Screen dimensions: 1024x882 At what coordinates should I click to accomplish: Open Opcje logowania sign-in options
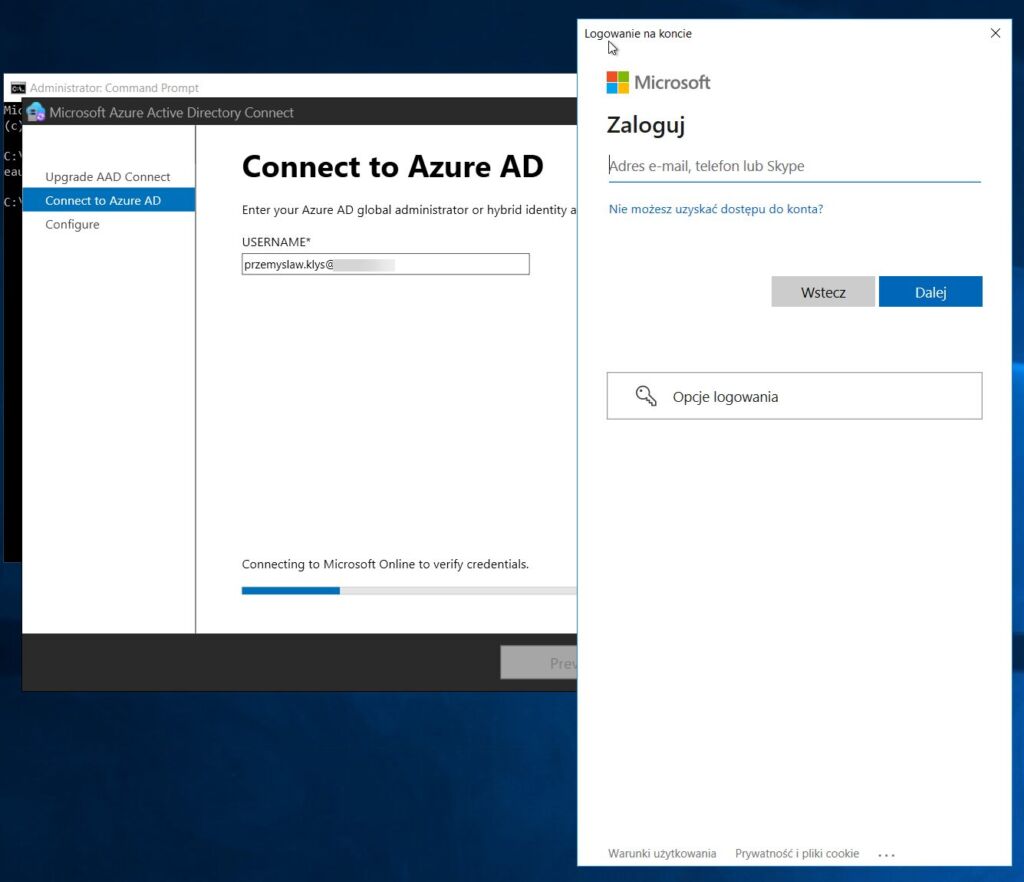pyautogui.click(x=794, y=396)
